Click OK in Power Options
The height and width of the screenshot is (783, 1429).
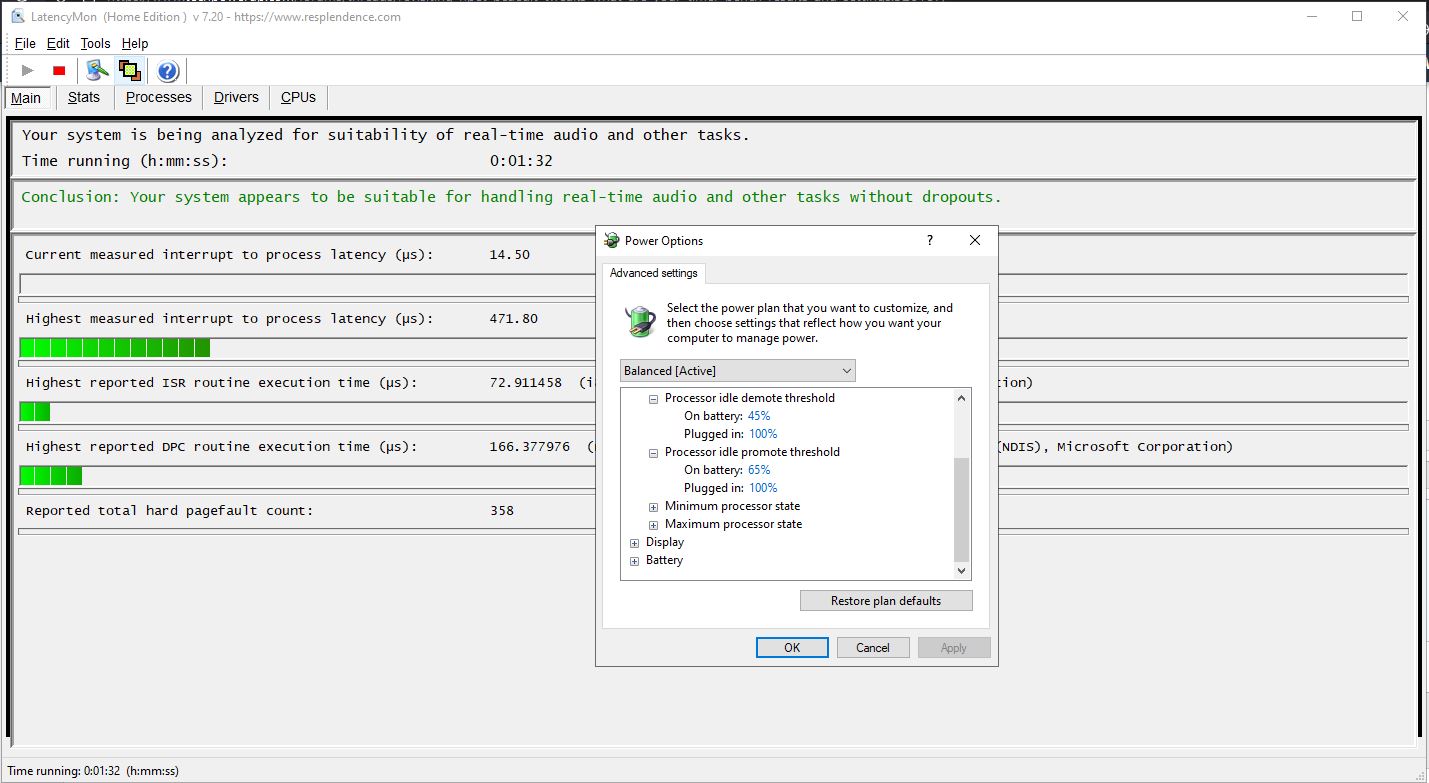[792, 648]
